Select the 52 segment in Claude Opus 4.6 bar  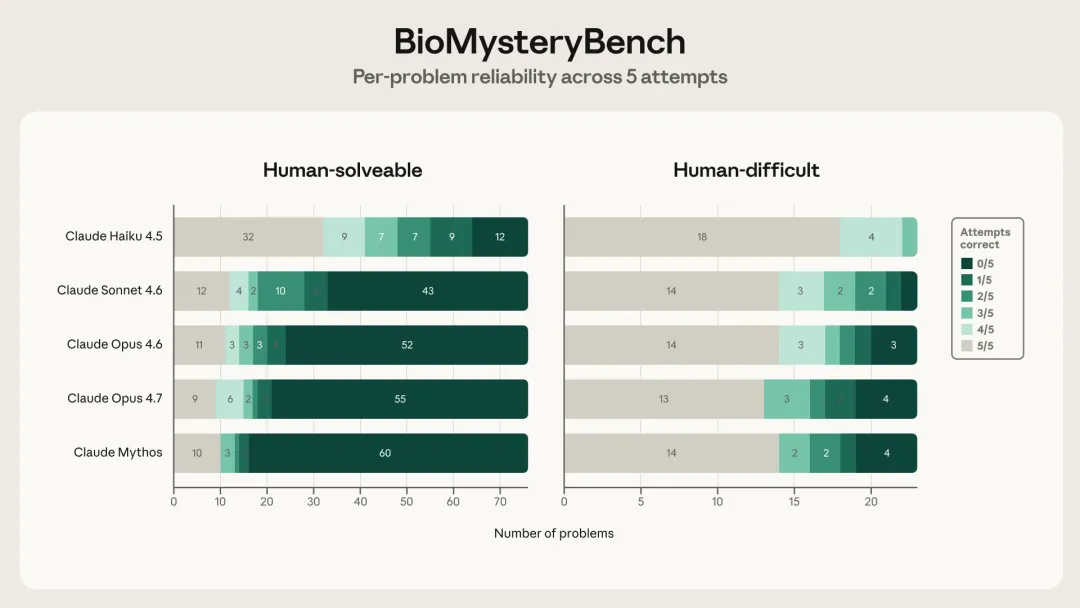coord(406,345)
